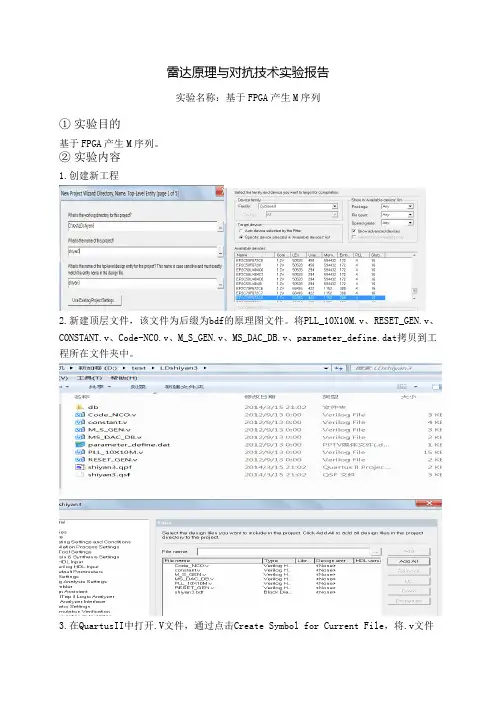Select the shiyan3.qsf settings file icon
The height and width of the screenshot is (702, 496).
[x=80, y=475]
